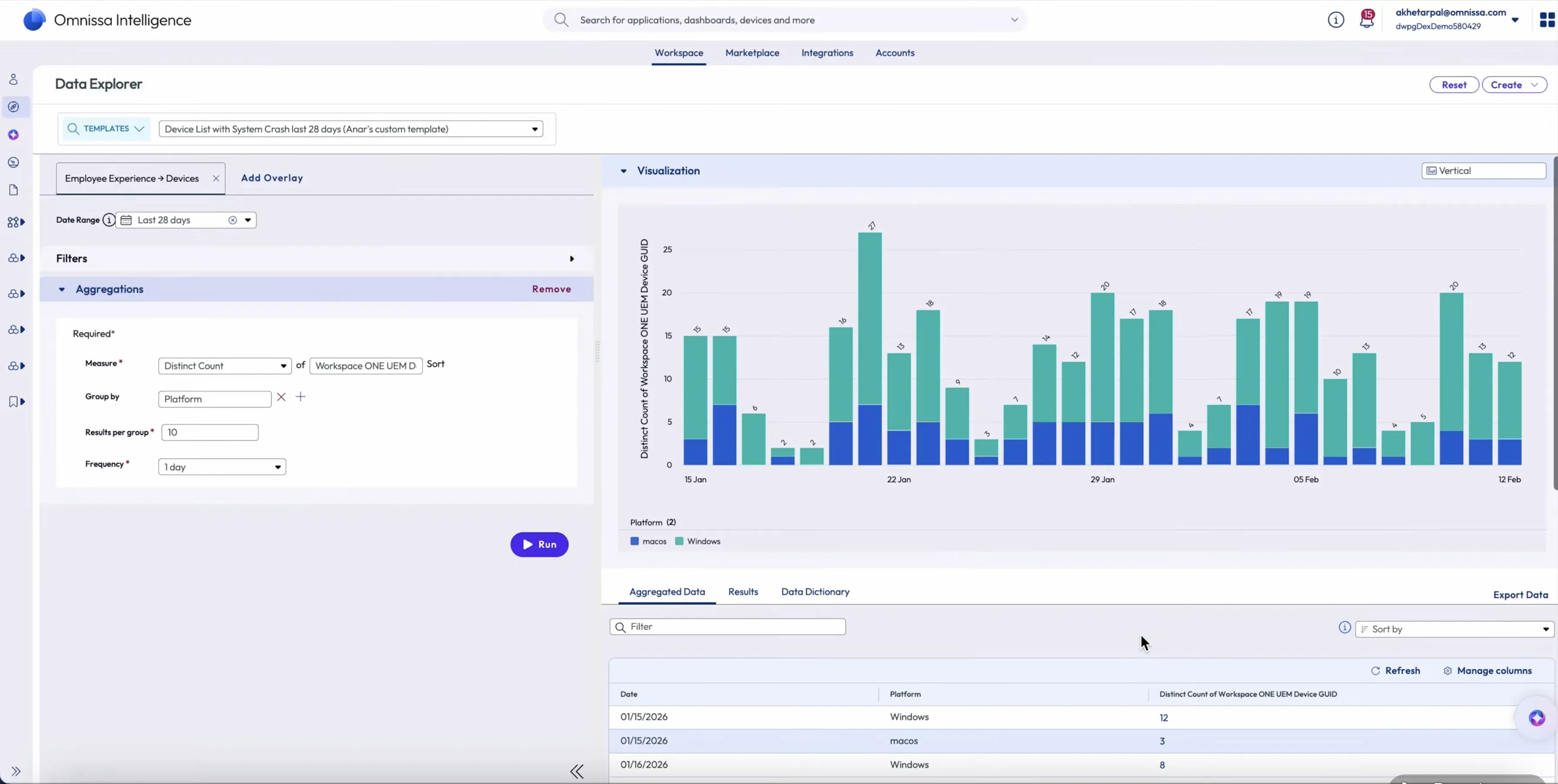1558x784 pixels.
Task: Open the apps grid icon
Action: 1547,20
